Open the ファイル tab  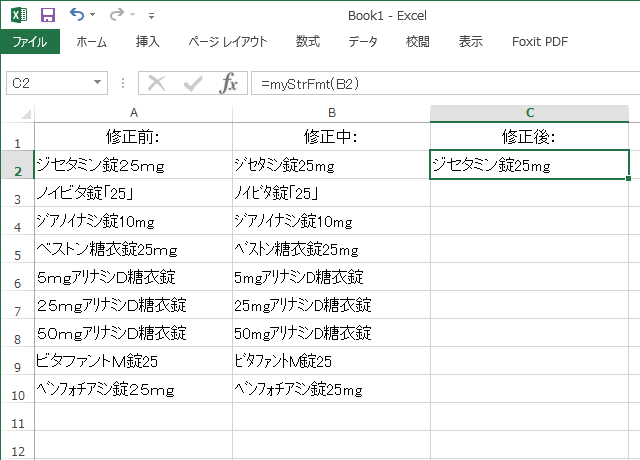coord(30,42)
